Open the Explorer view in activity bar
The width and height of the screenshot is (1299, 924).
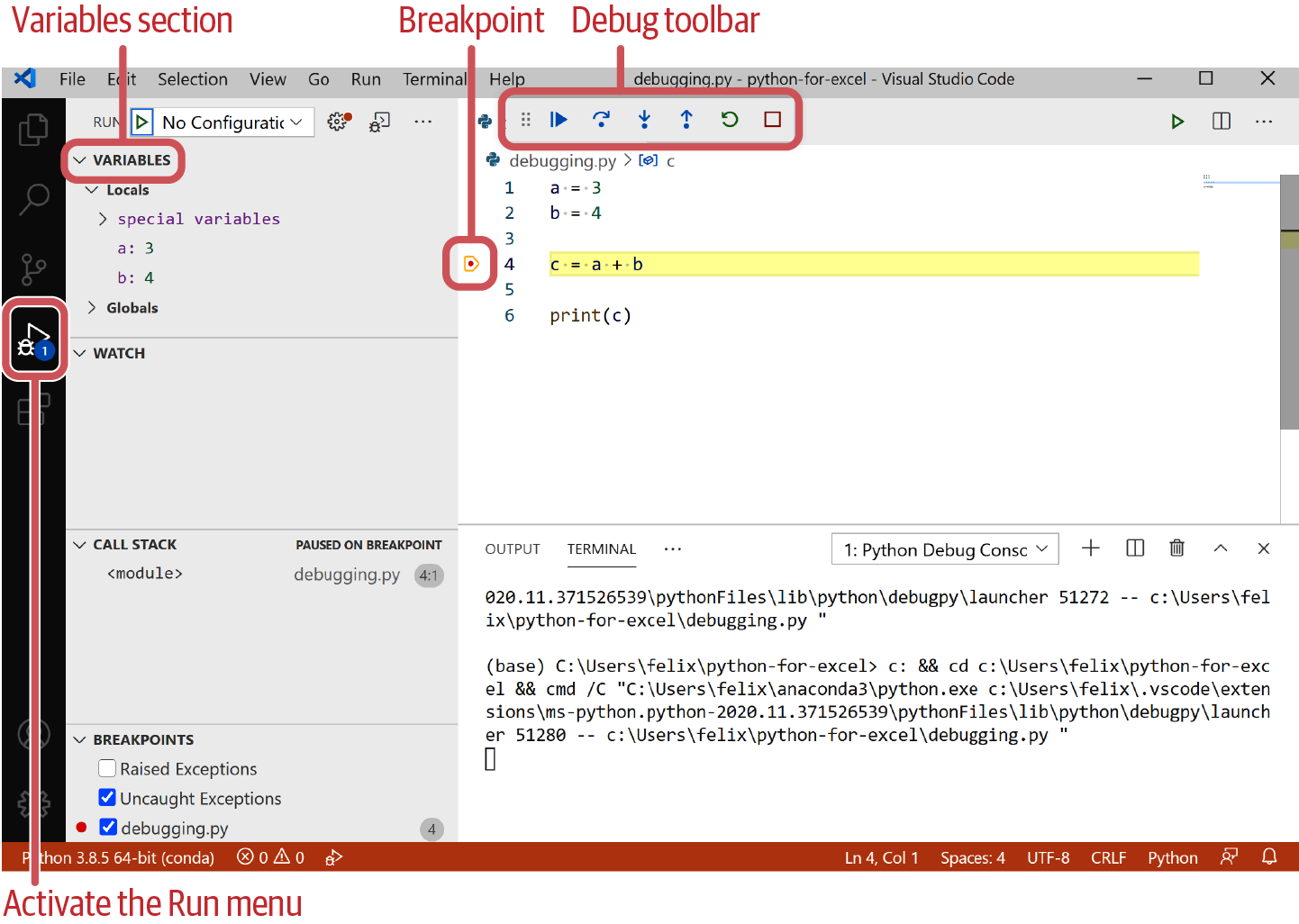coord(33,129)
